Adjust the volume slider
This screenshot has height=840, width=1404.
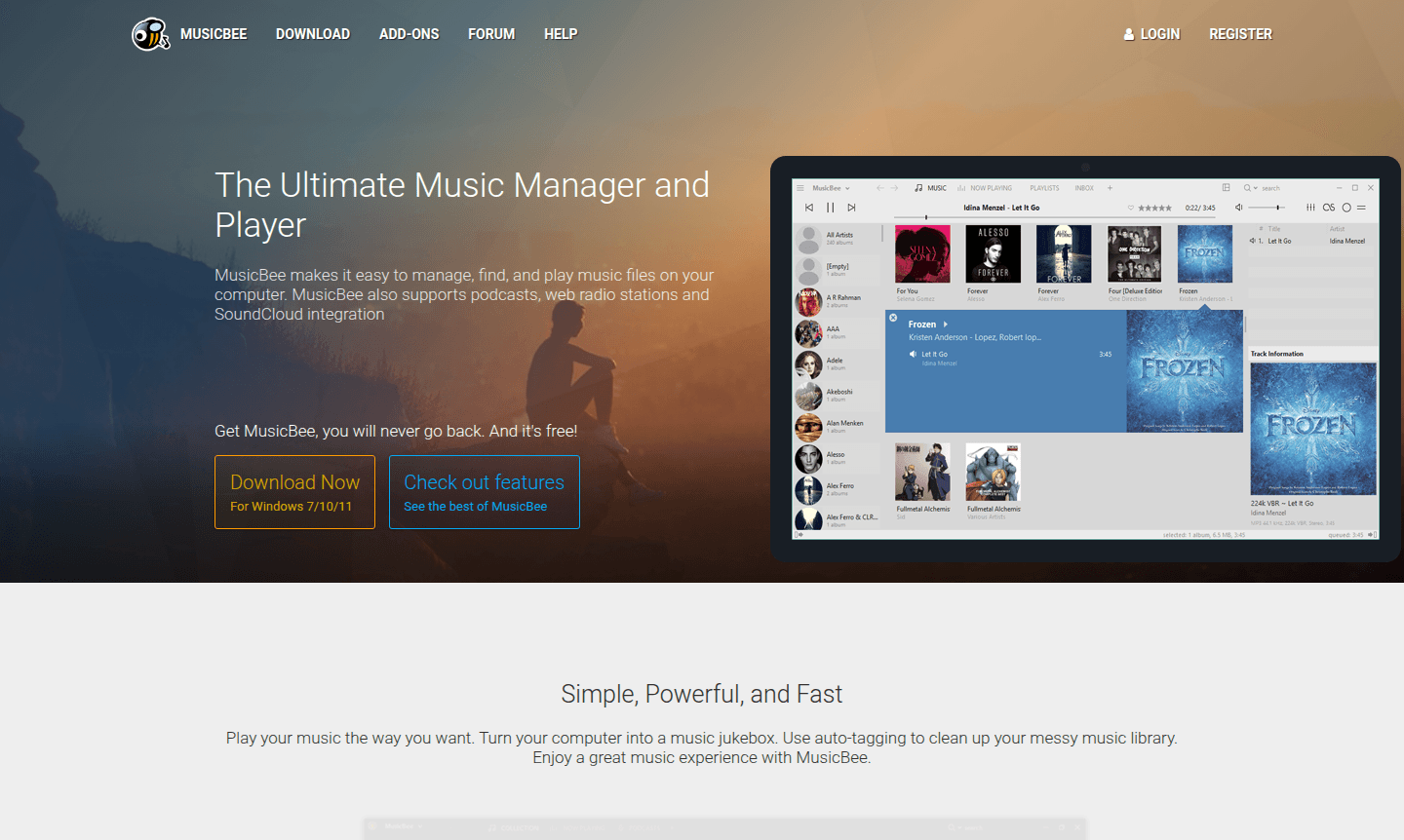pos(1277,208)
